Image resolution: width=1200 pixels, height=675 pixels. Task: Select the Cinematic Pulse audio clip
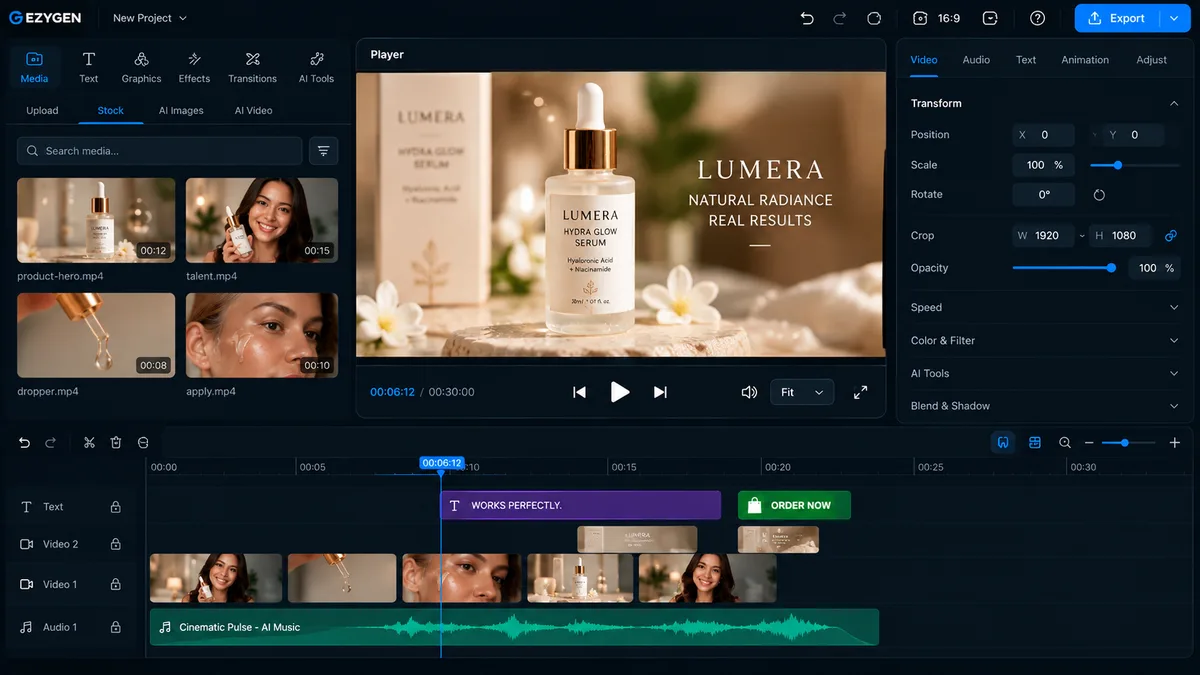[514, 627]
